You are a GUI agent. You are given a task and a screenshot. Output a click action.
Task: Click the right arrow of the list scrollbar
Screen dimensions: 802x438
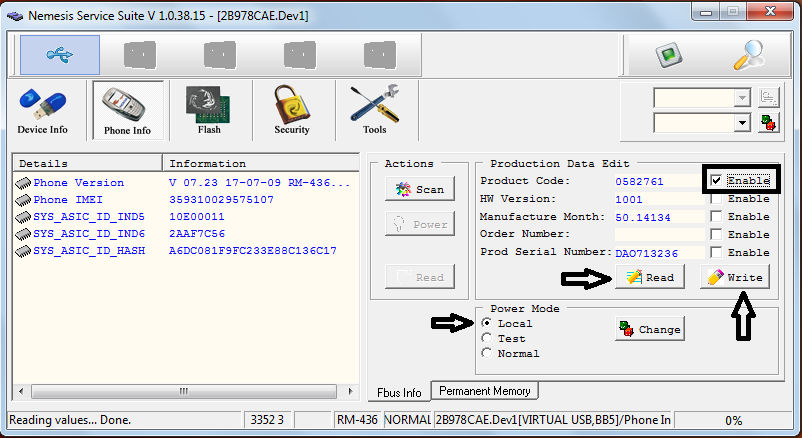pyautogui.click(x=350, y=391)
